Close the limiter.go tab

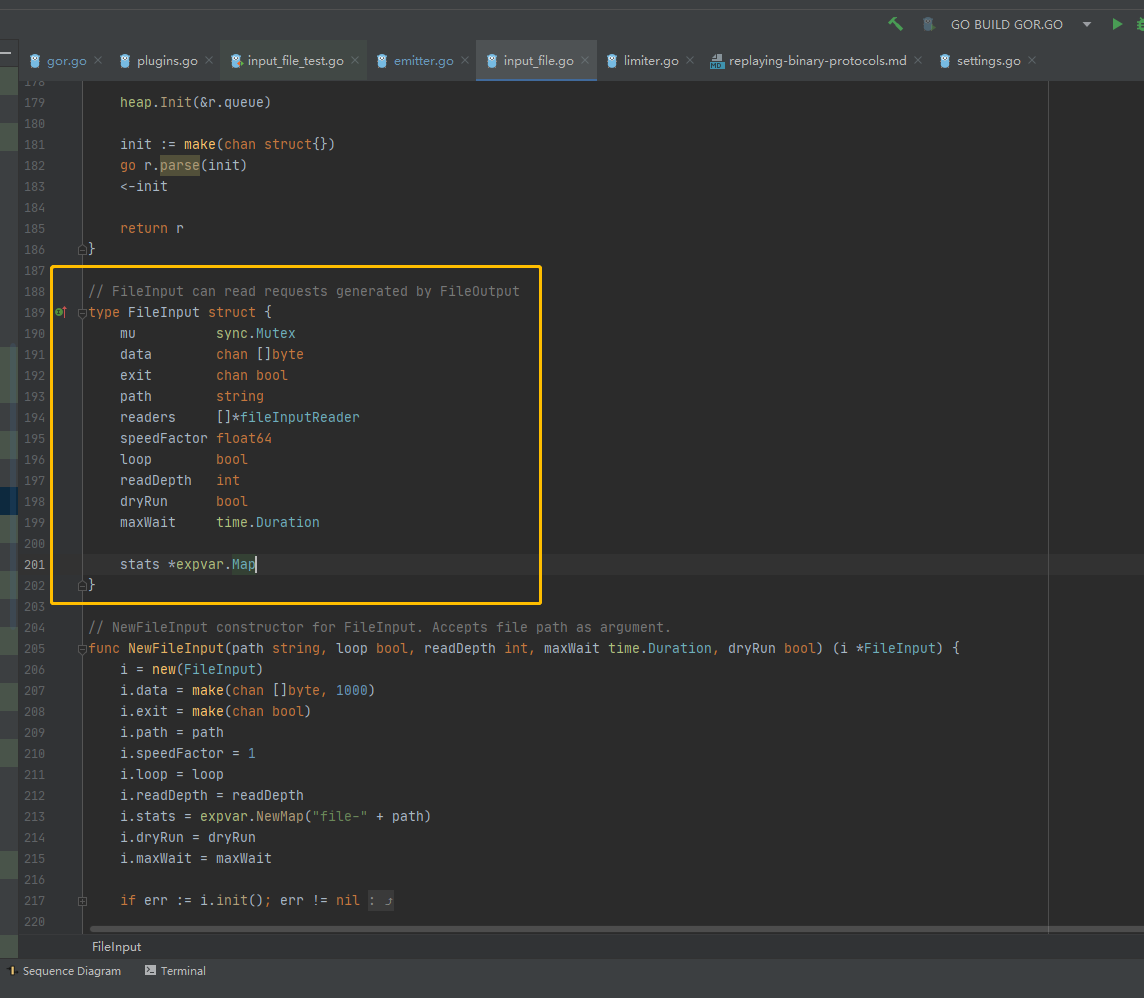click(x=689, y=60)
